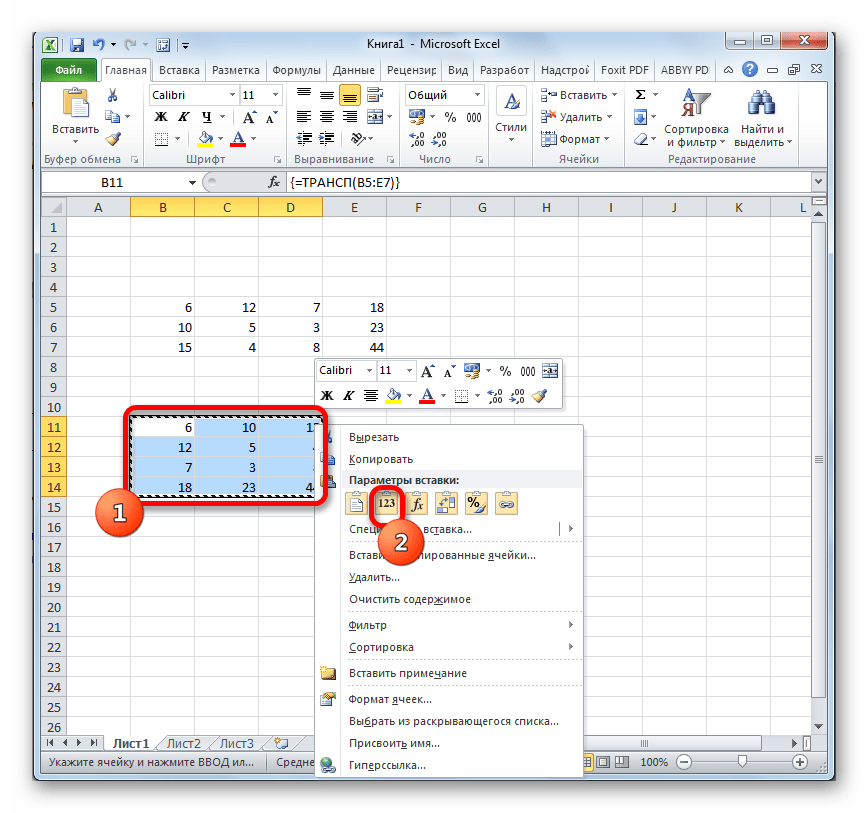
Task: Choose Гиперссылка in the context menu
Action: 387,765
